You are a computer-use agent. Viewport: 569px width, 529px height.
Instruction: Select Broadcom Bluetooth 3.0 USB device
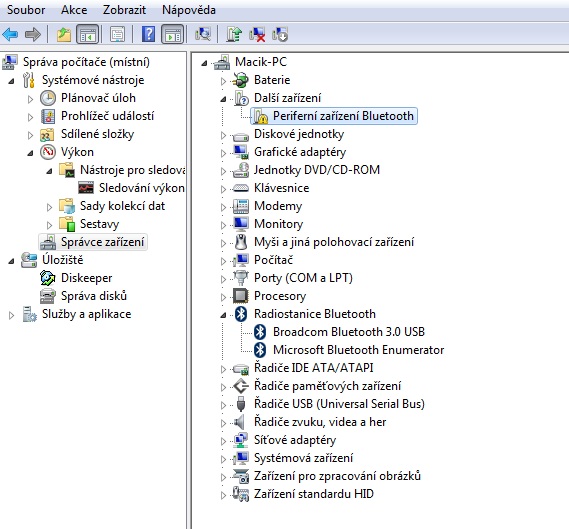[349, 332]
